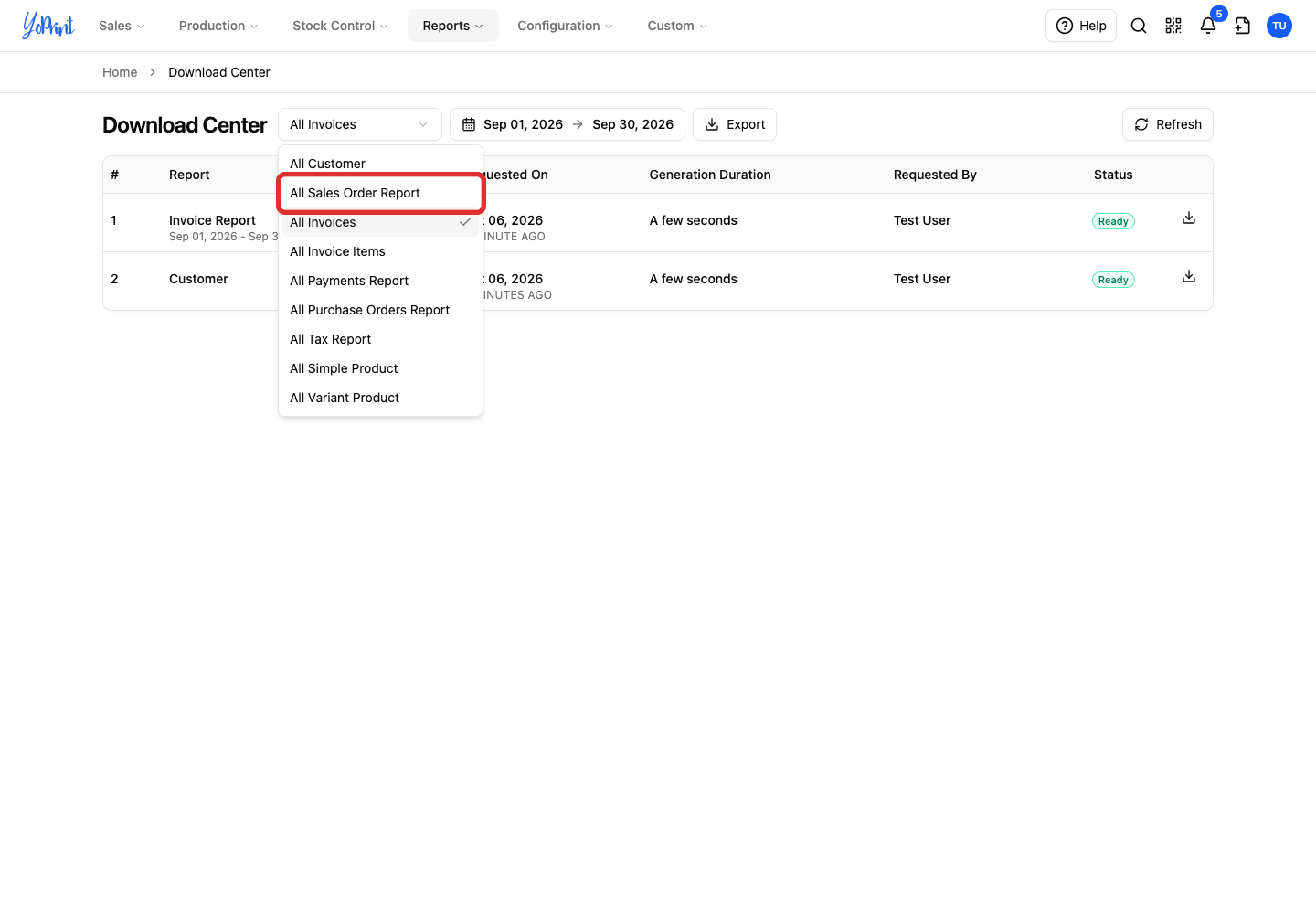The image size is (1316, 914).
Task: Select All Payments Report option
Action: click(x=380, y=281)
